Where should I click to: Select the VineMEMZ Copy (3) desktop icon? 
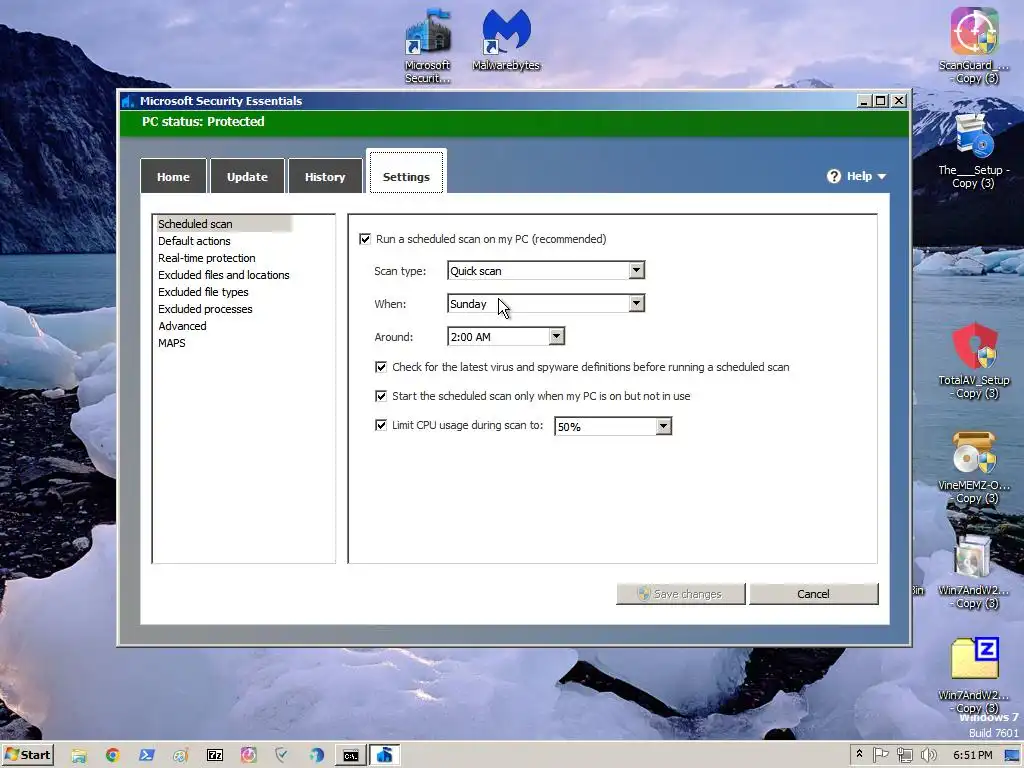[974, 466]
